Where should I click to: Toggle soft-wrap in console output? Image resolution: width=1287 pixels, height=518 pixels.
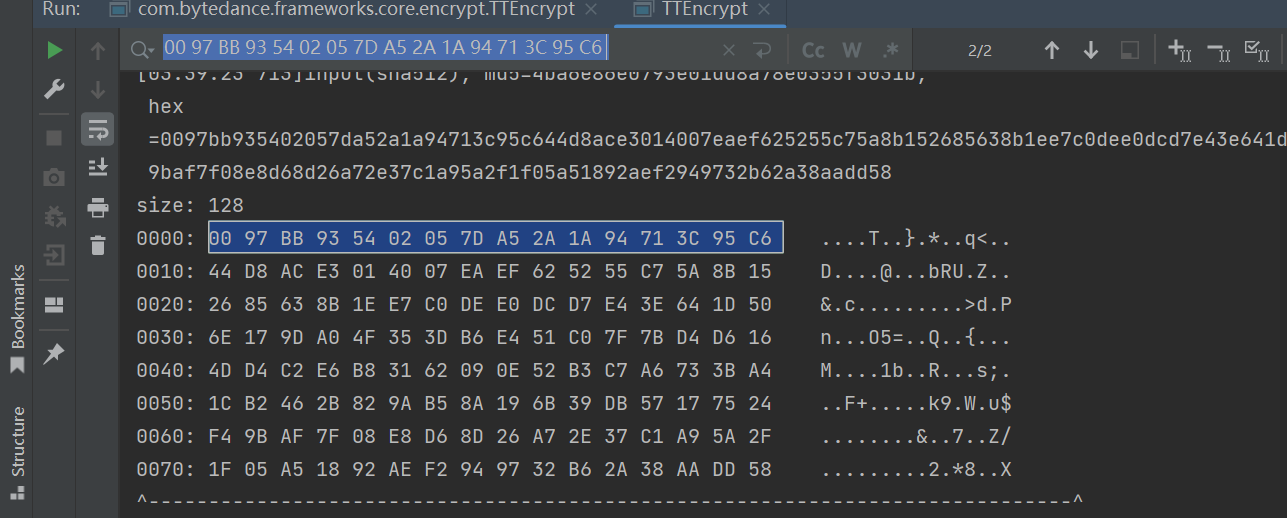(97, 129)
